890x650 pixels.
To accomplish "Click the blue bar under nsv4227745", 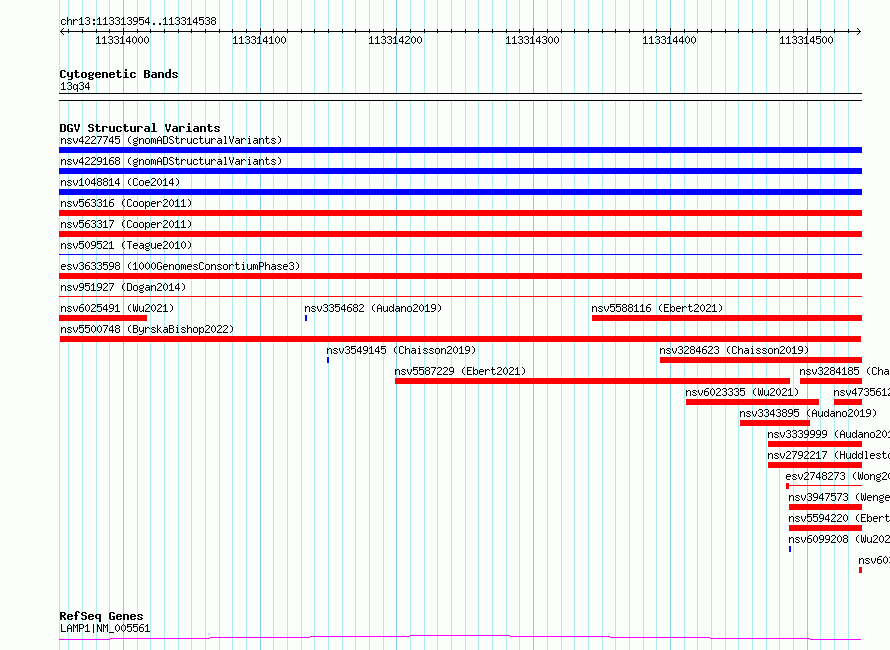I will coord(460,150).
